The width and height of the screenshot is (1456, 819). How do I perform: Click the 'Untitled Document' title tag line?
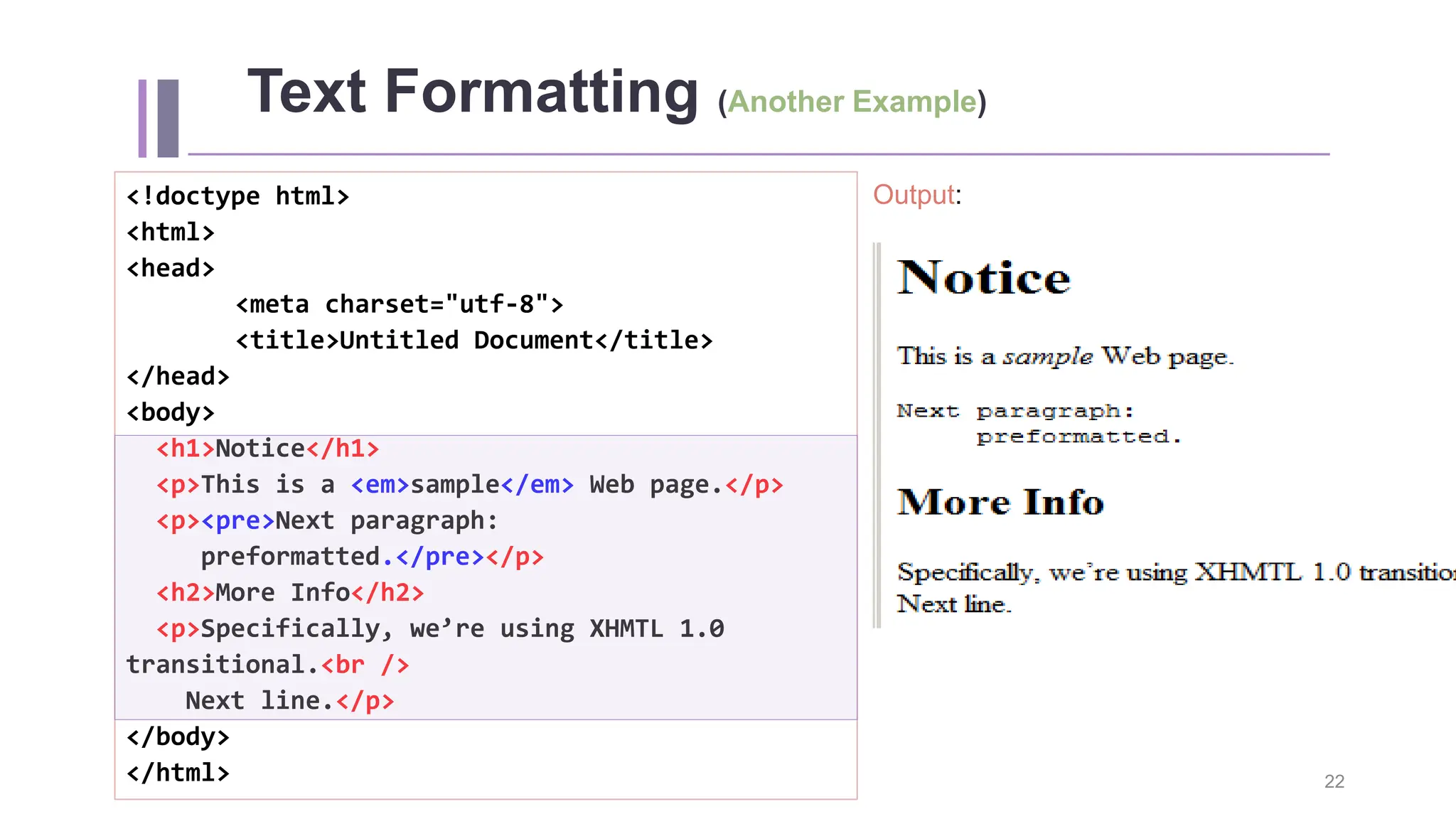click(473, 341)
